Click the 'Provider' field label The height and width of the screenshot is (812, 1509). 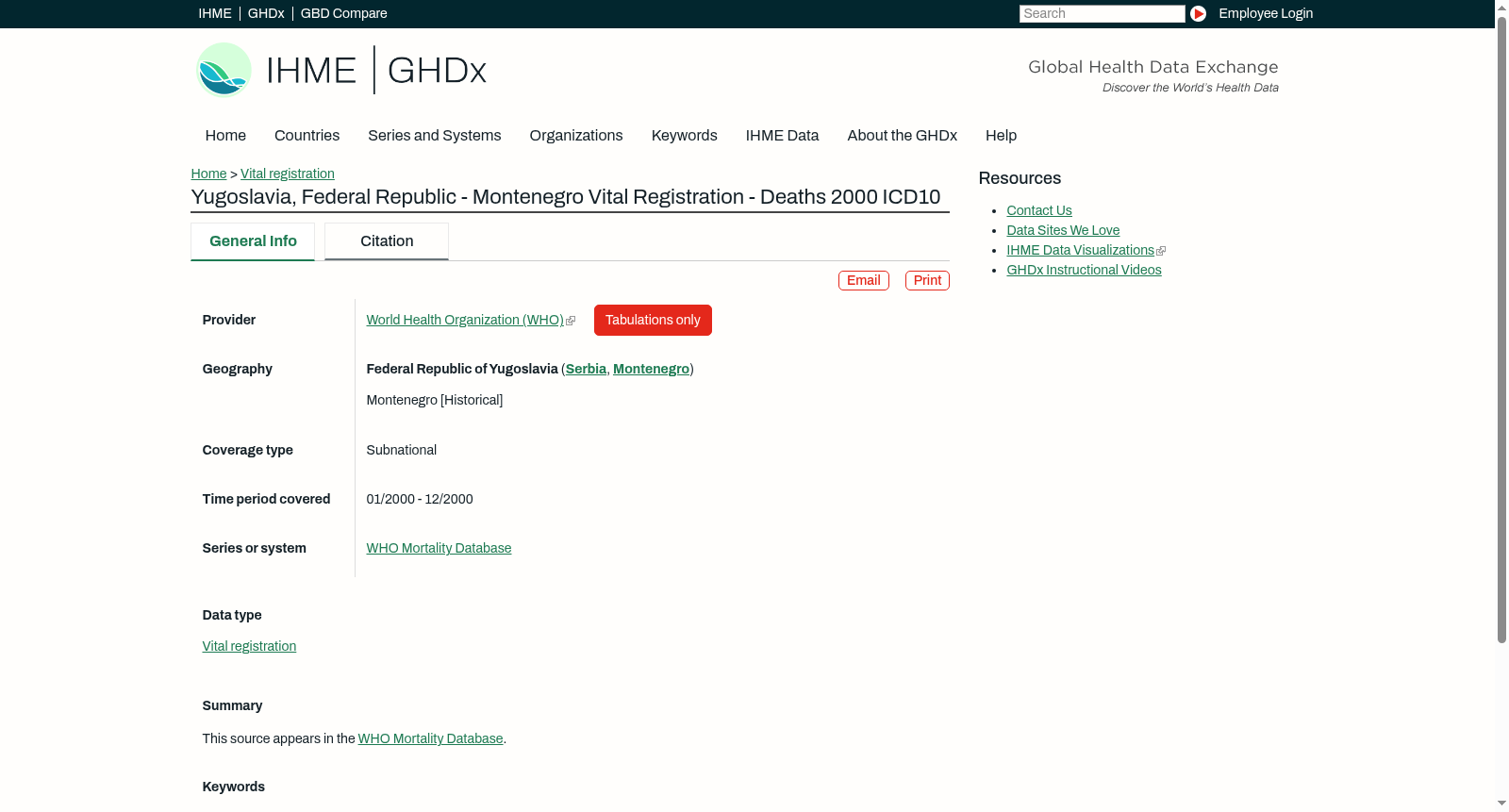point(229,320)
